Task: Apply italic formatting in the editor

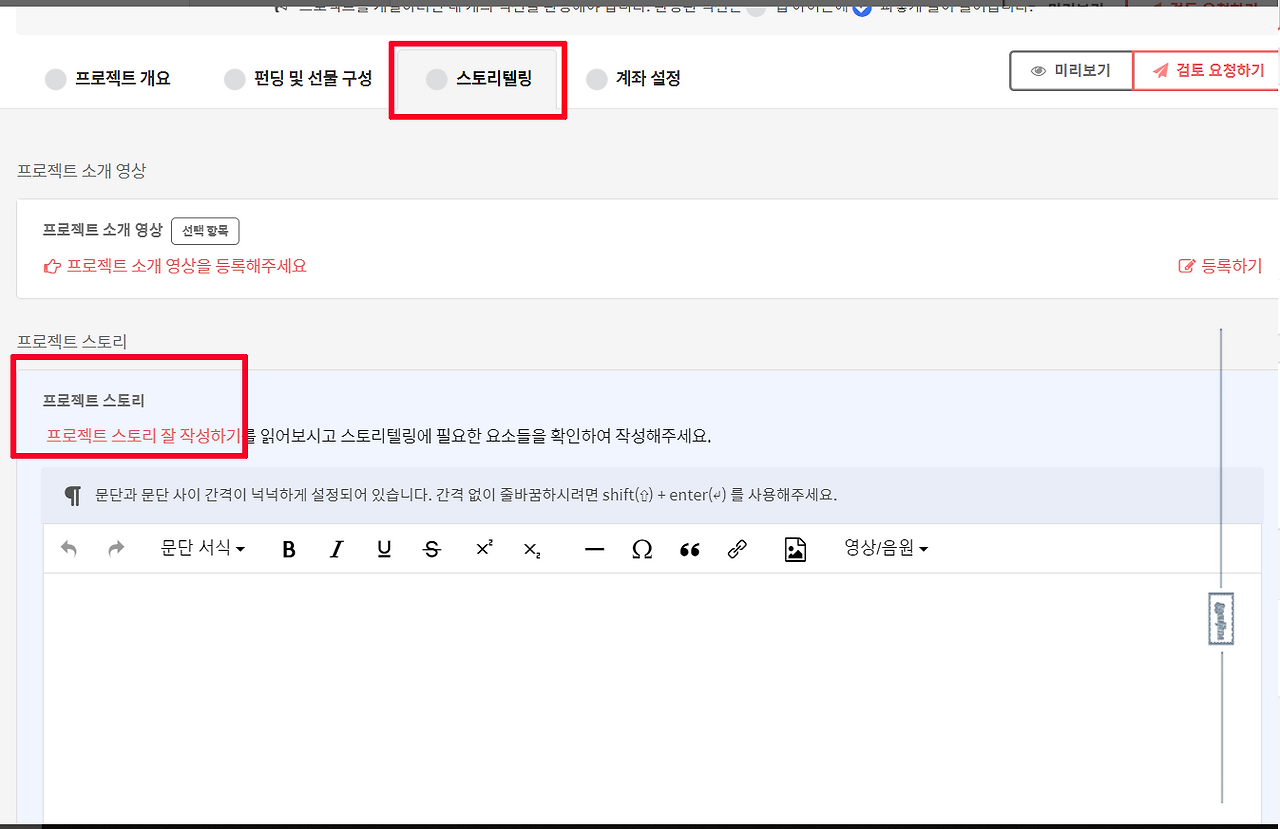Action: click(337, 549)
